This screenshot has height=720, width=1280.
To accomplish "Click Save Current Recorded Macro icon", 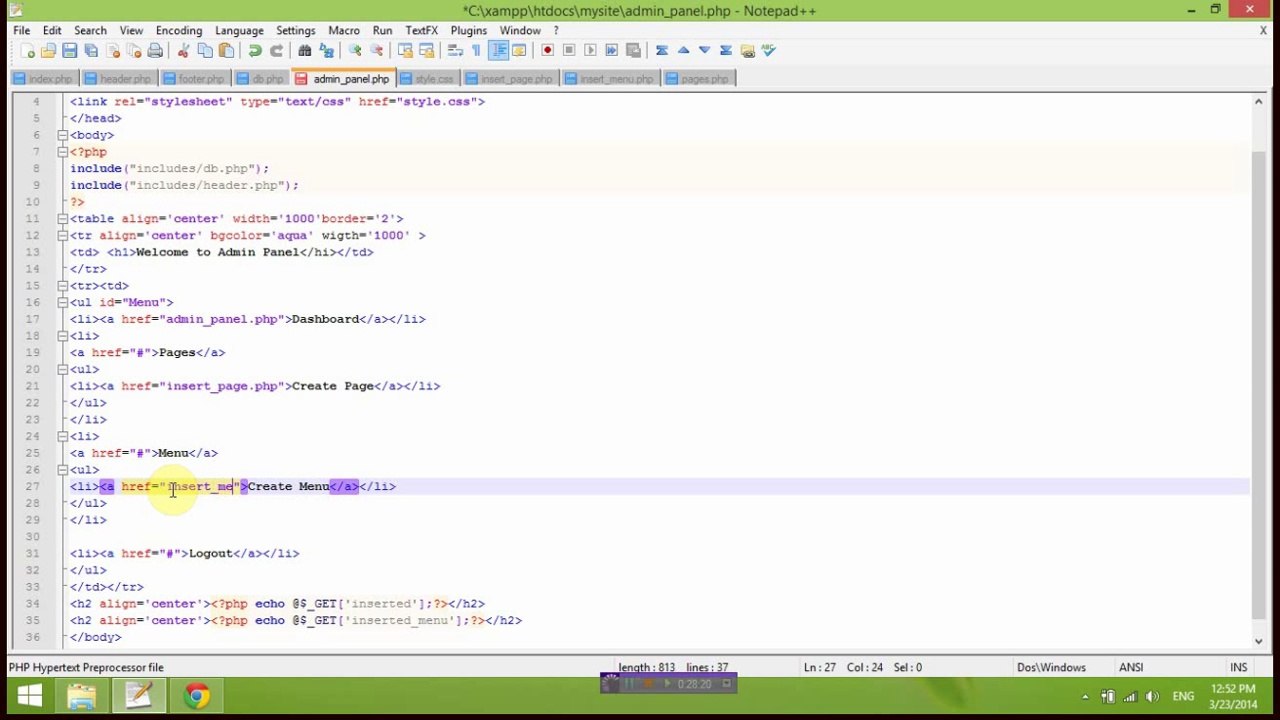I will click(633, 50).
